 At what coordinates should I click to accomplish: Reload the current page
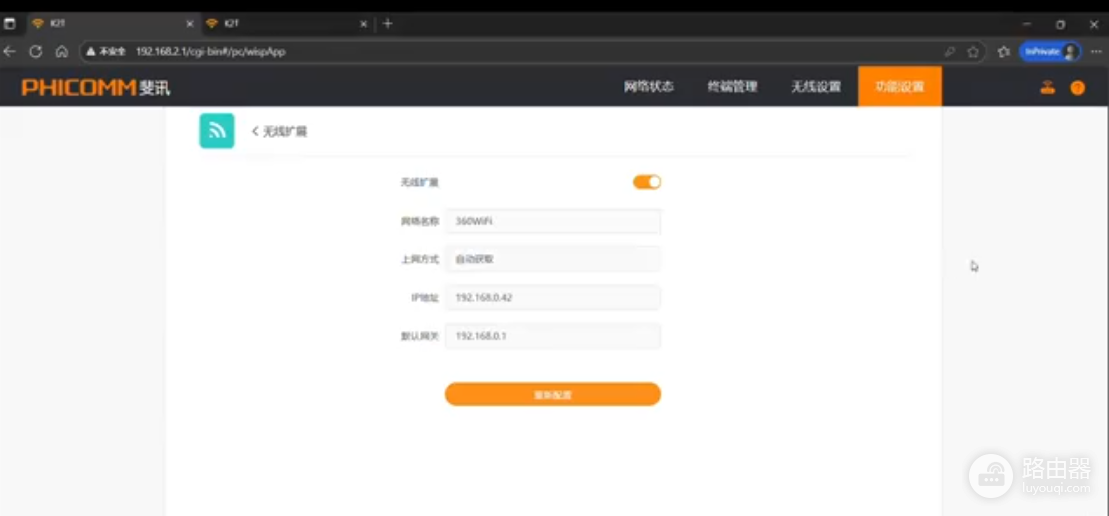[x=35, y=52]
